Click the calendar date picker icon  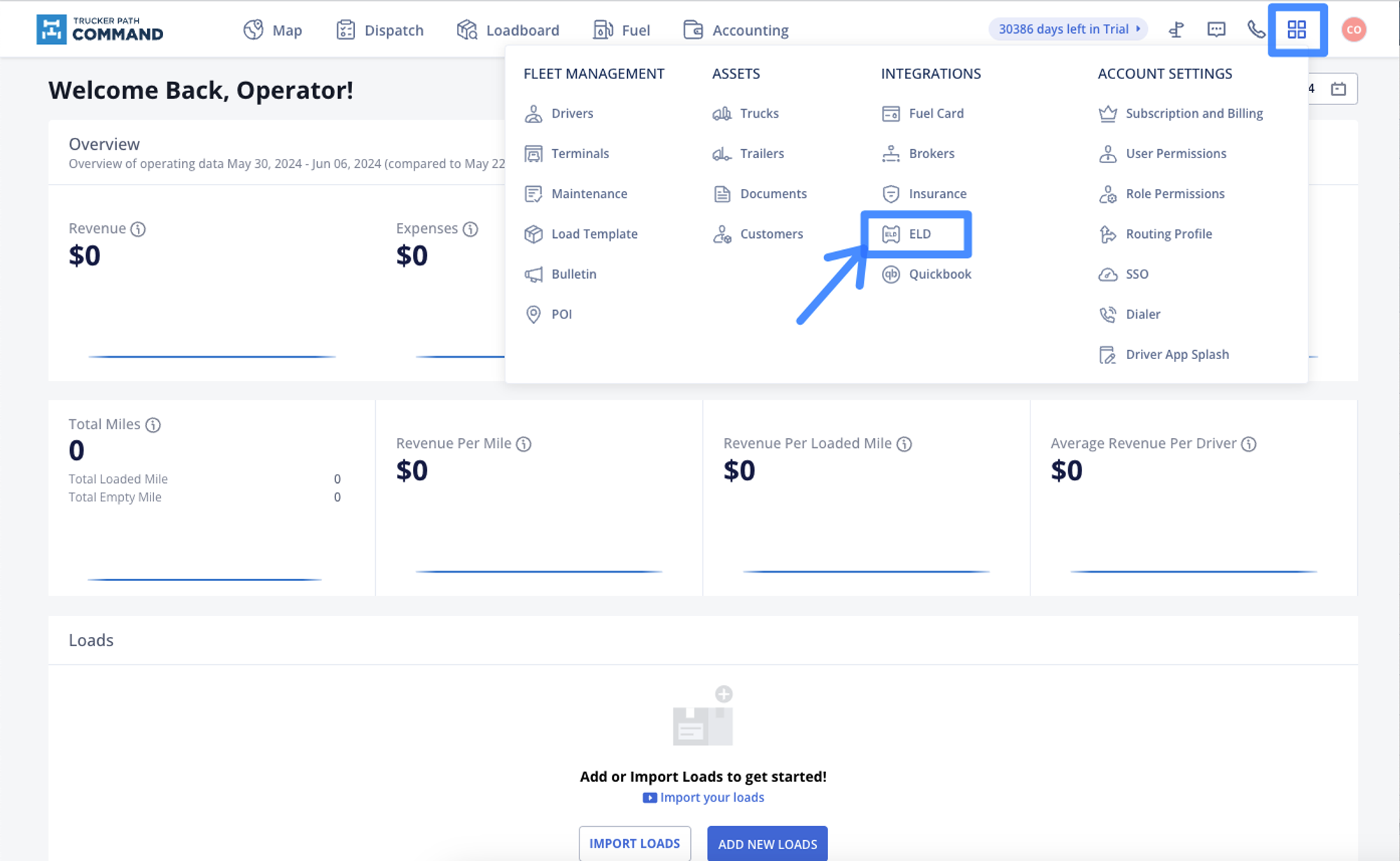pyautogui.click(x=1338, y=89)
